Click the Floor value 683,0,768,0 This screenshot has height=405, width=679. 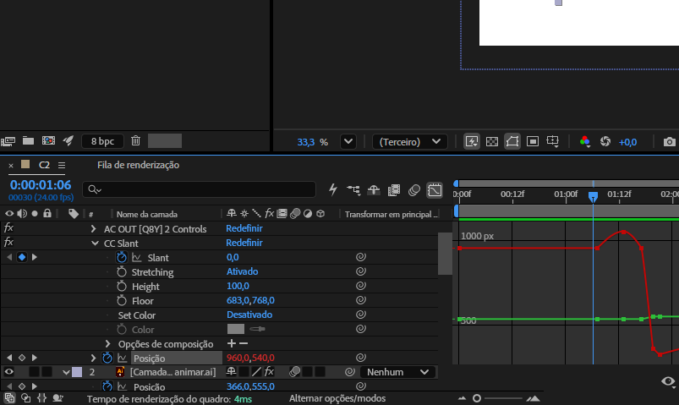pos(250,300)
